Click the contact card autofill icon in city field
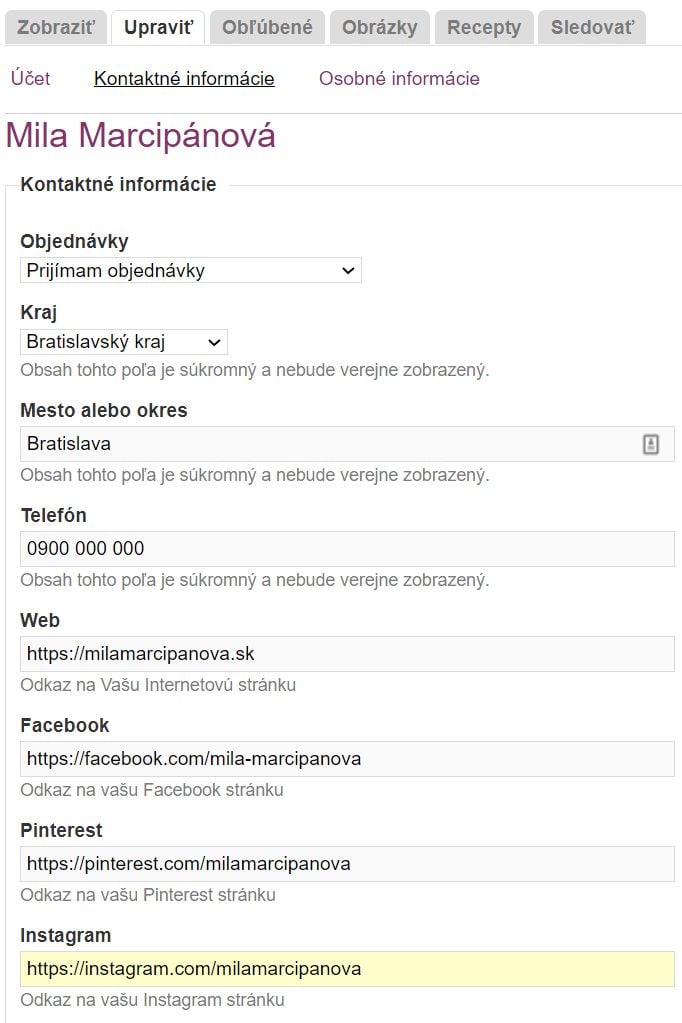 click(x=651, y=444)
